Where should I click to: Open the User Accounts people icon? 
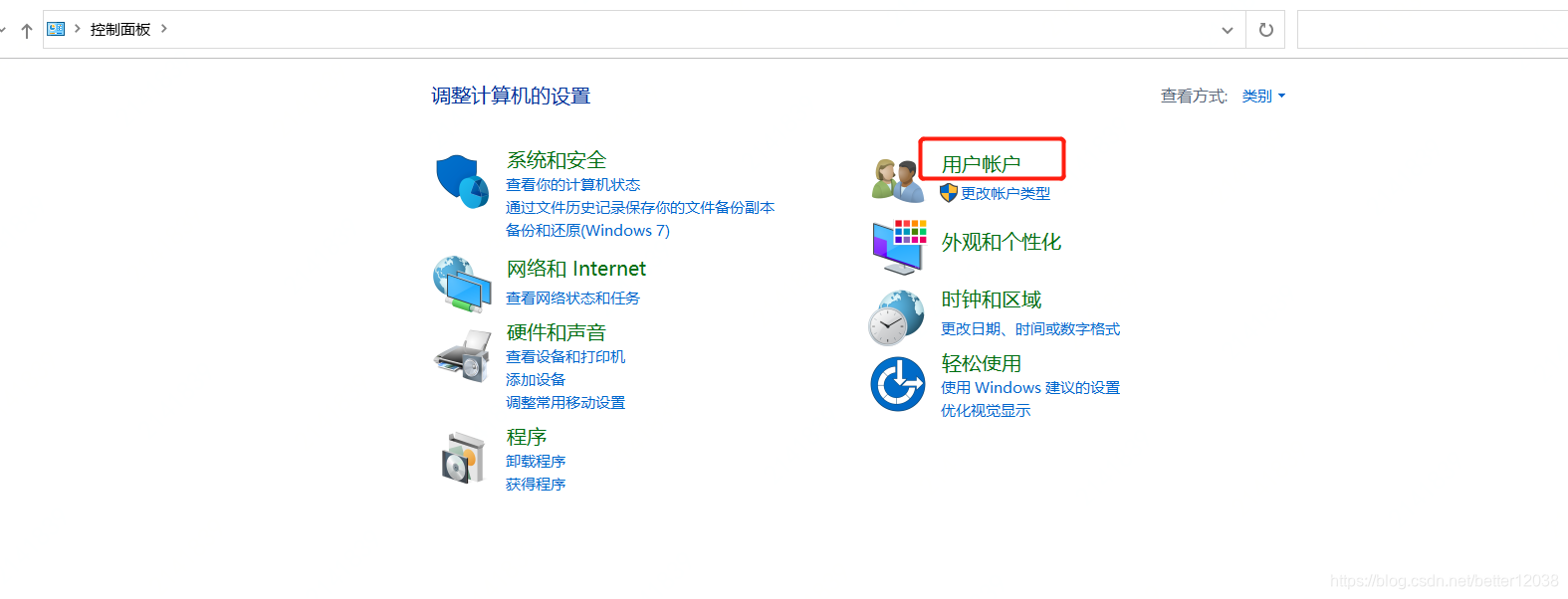click(x=897, y=180)
